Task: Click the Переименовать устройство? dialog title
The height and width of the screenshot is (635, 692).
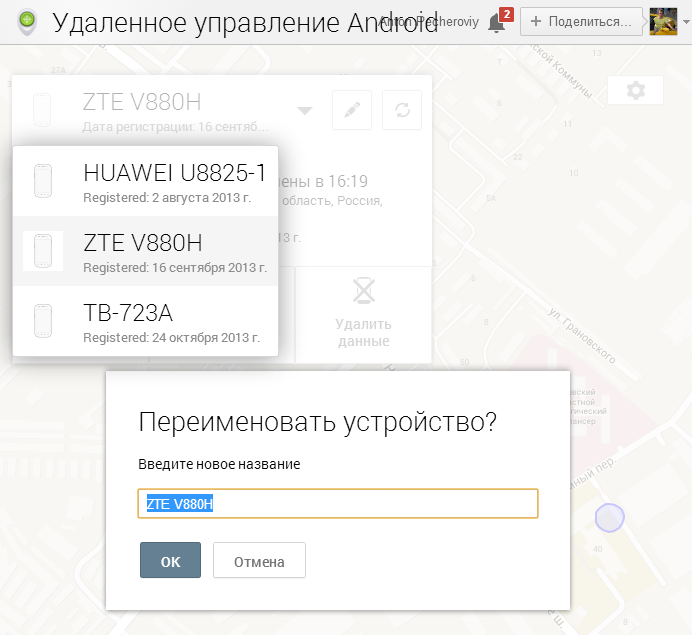Action: (317, 422)
